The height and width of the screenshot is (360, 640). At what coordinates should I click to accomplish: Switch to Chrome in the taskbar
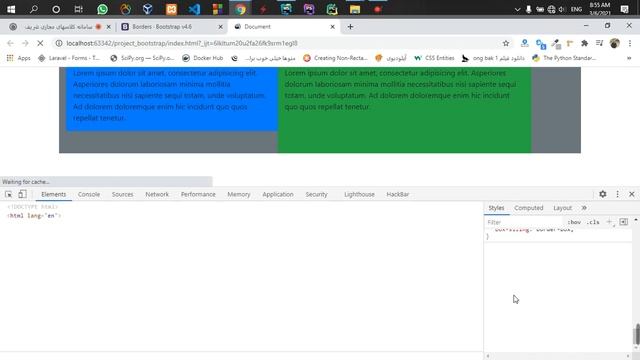240,9
